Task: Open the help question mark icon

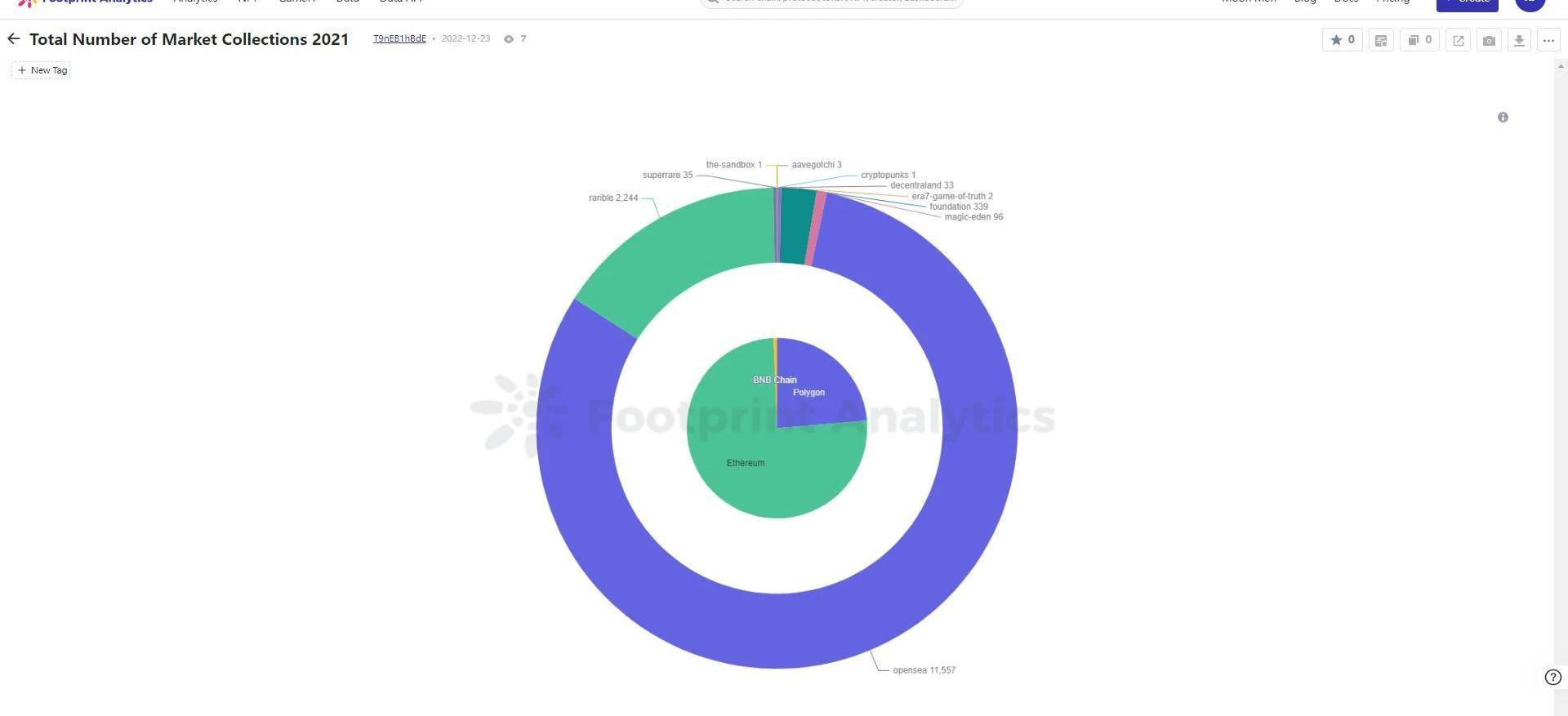Action: click(1552, 677)
